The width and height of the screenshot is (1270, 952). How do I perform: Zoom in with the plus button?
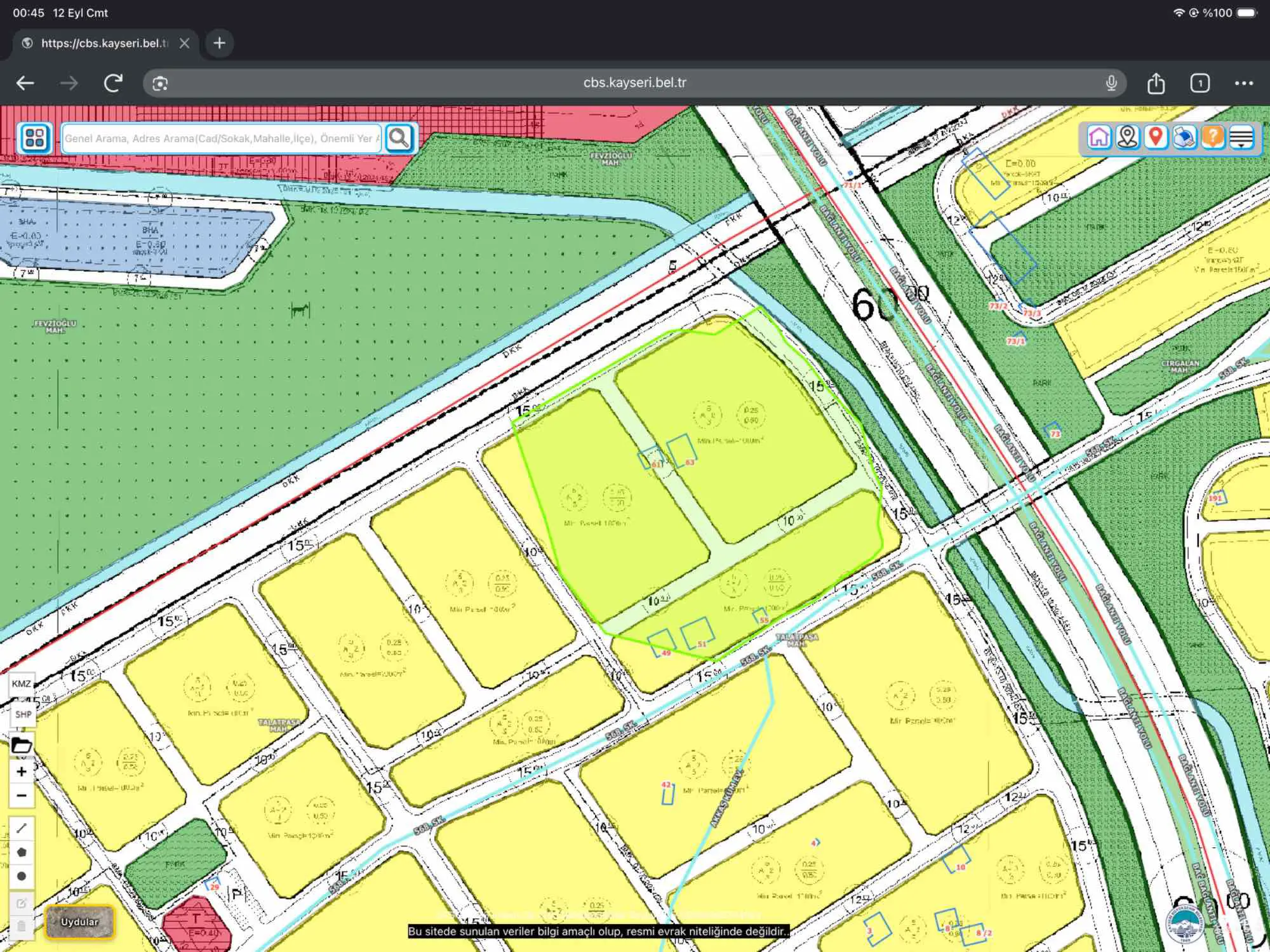click(22, 772)
